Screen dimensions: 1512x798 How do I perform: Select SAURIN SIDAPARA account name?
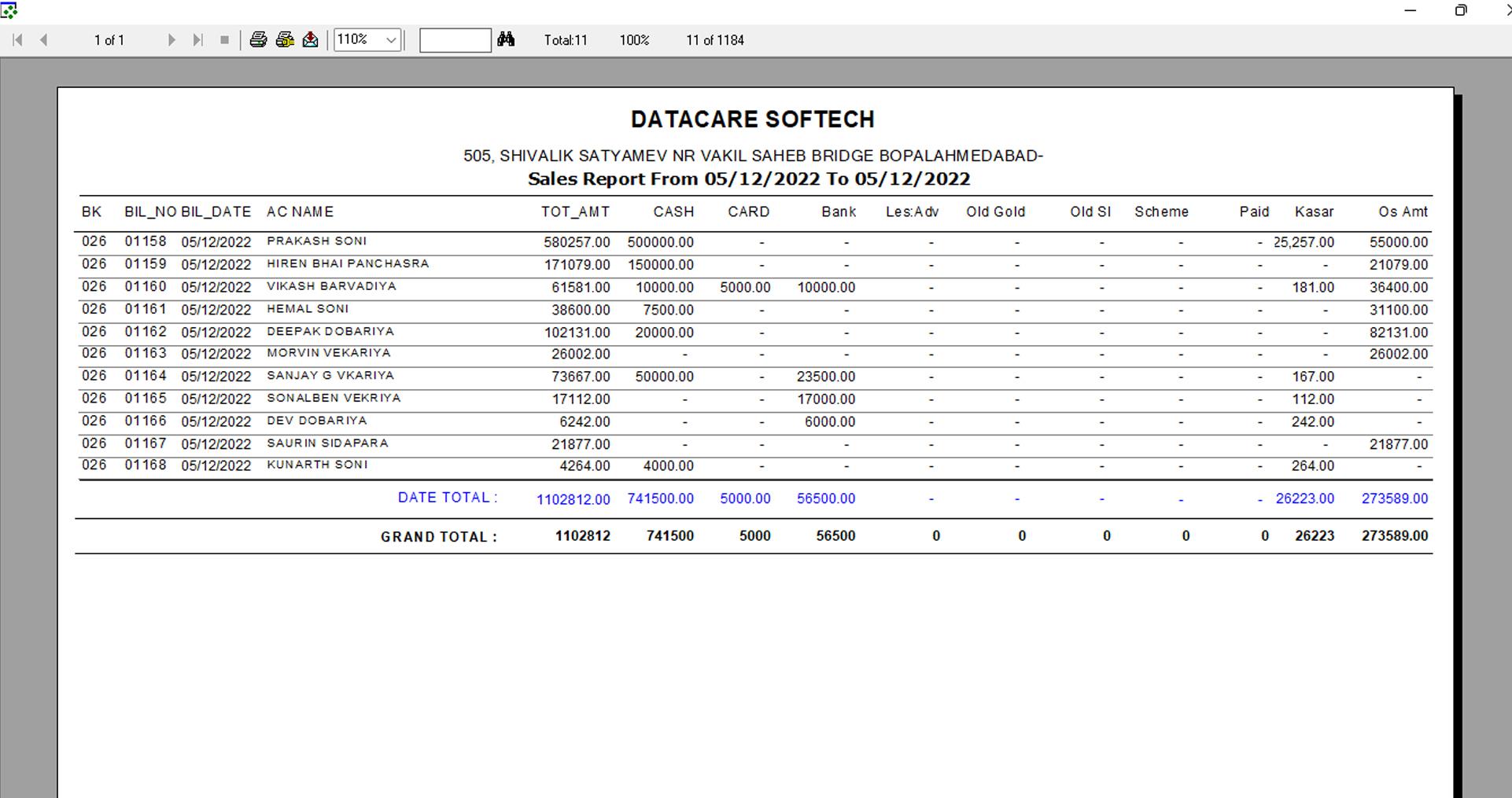tap(327, 443)
